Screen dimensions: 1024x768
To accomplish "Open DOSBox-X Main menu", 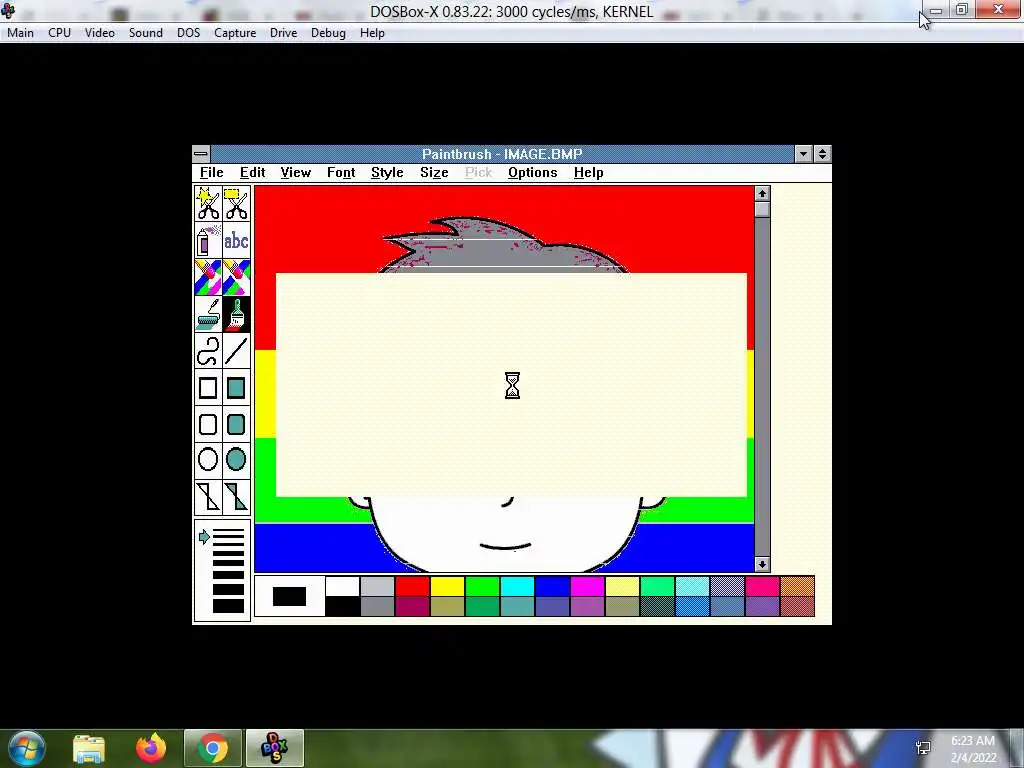I will coord(20,33).
